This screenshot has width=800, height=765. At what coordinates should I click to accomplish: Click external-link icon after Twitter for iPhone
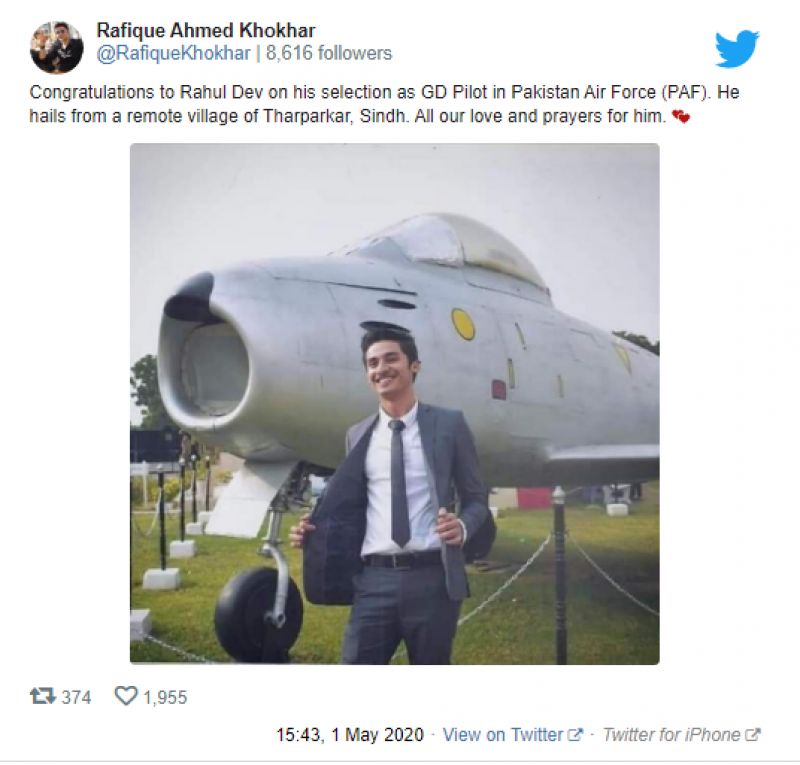point(753,735)
